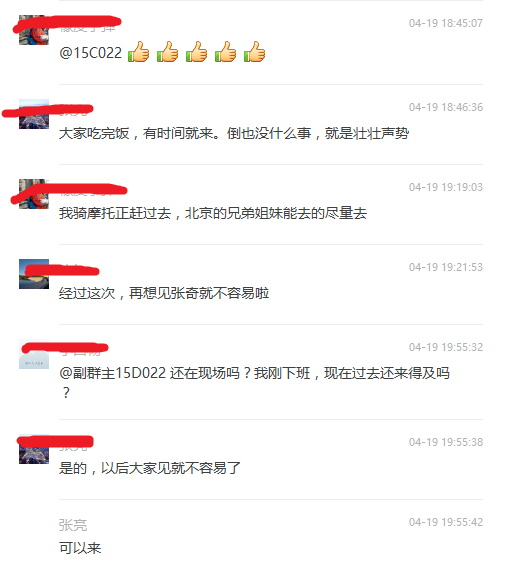
Task: Click the avatar beside the 18:46:36 message
Action: tap(34, 114)
